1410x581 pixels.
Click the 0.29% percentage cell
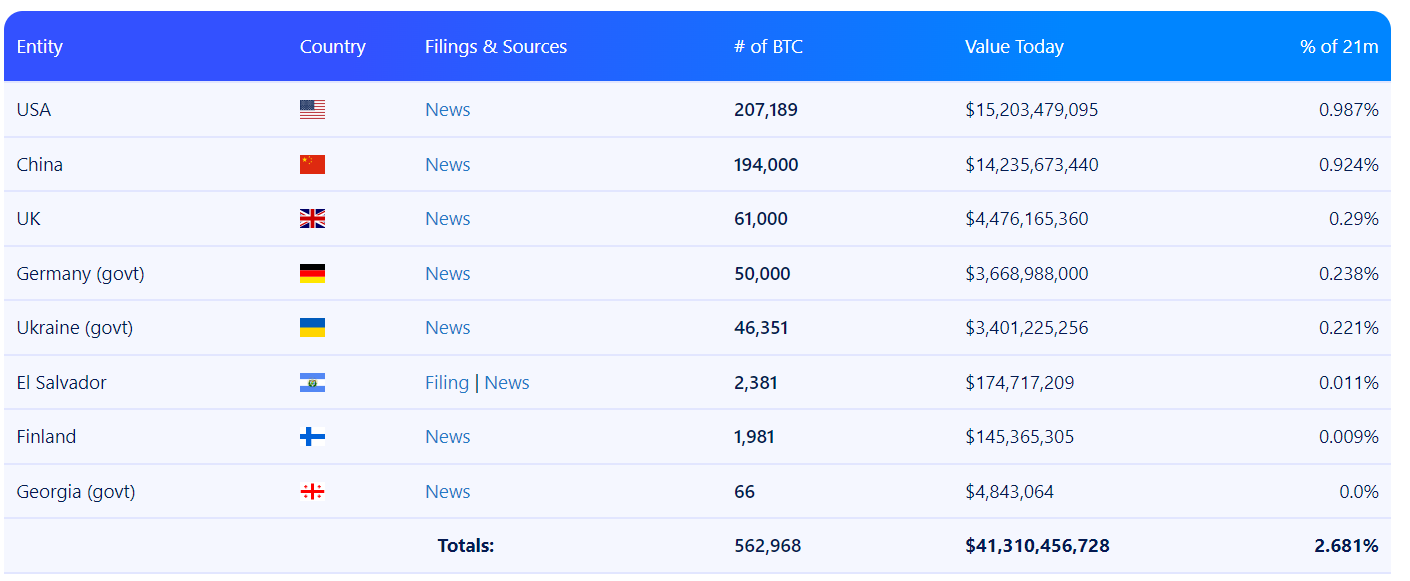click(x=1354, y=219)
